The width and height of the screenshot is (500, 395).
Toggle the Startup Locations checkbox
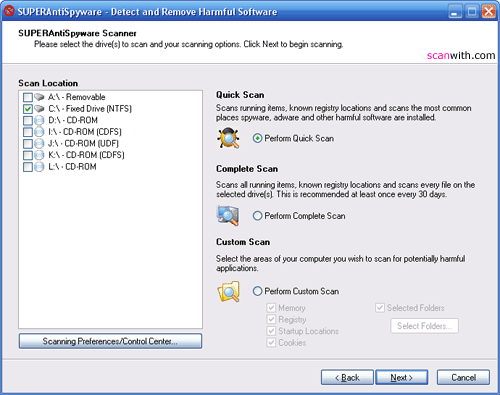click(271, 331)
